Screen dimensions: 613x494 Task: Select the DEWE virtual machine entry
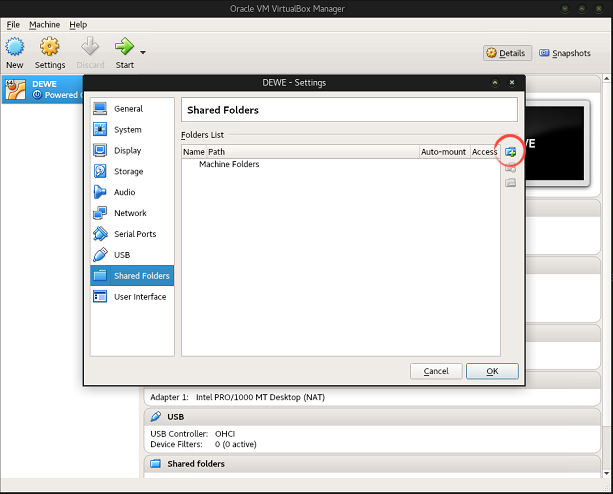click(43, 89)
